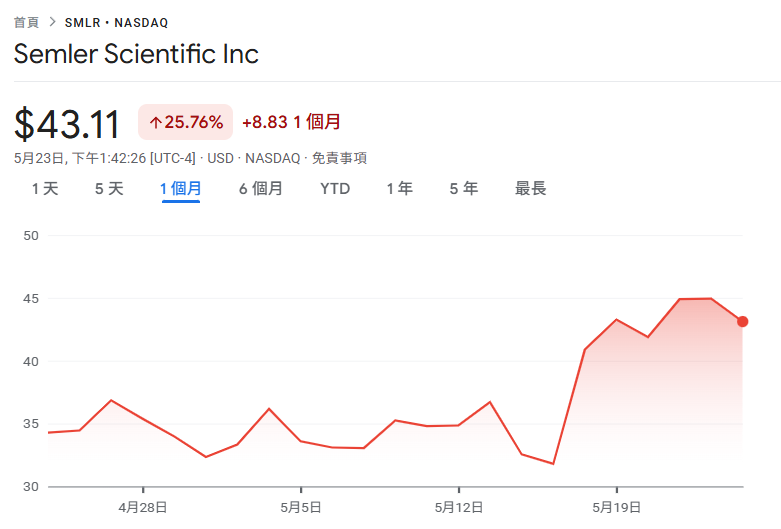
Task: Select the 1 年 range tab
Action: coord(399,188)
